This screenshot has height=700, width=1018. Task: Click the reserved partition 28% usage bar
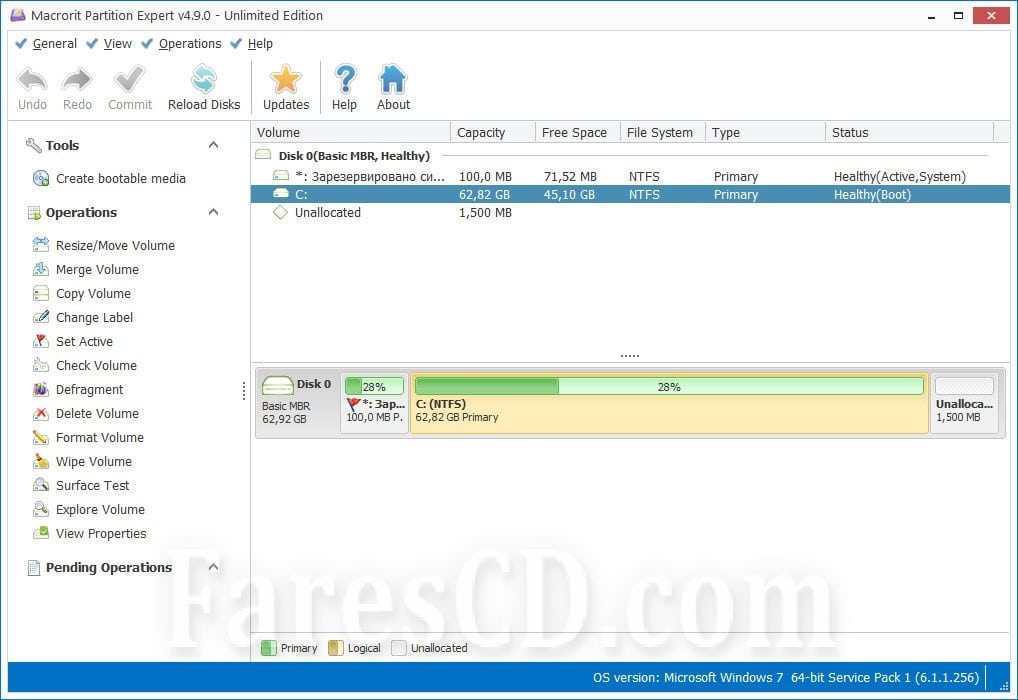click(x=374, y=386)
